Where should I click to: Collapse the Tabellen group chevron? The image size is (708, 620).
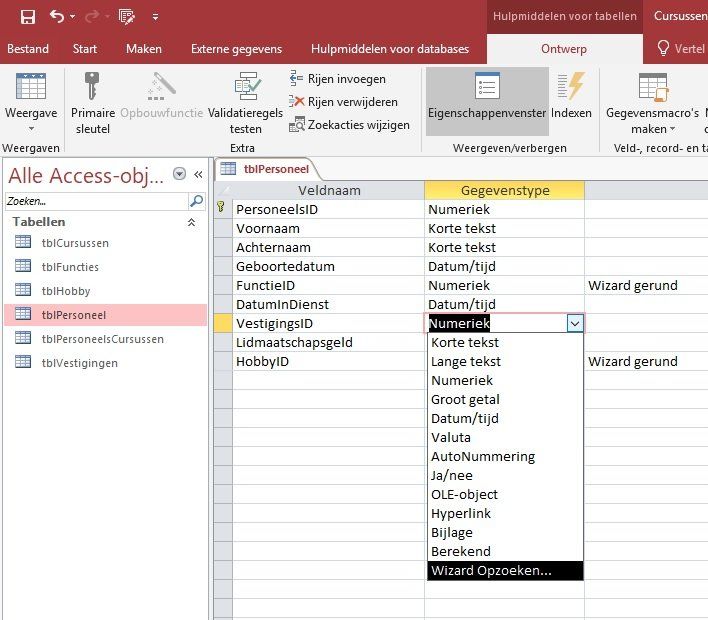pos(191,222)
